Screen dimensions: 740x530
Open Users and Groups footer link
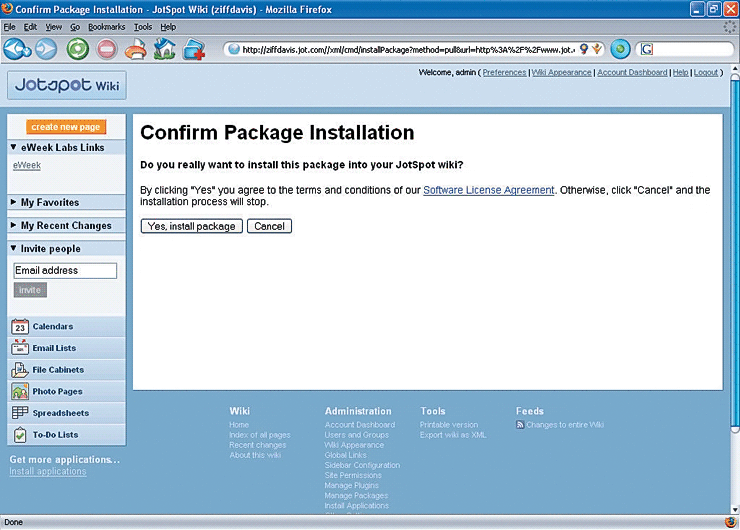pyautogui.click(x=356, y=435)
